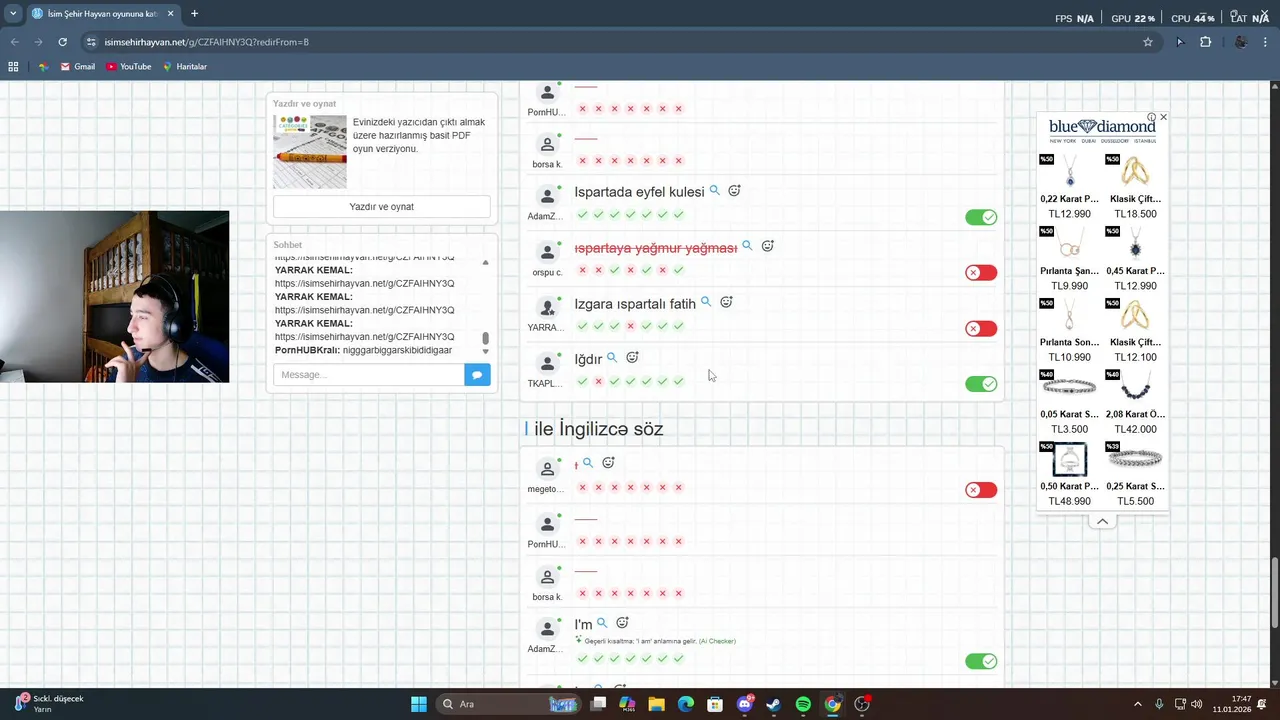Toggle approval for 'Izgara ıspartalı fatih'
This screenshot has width=1280, height=720.
coord(981,328)
